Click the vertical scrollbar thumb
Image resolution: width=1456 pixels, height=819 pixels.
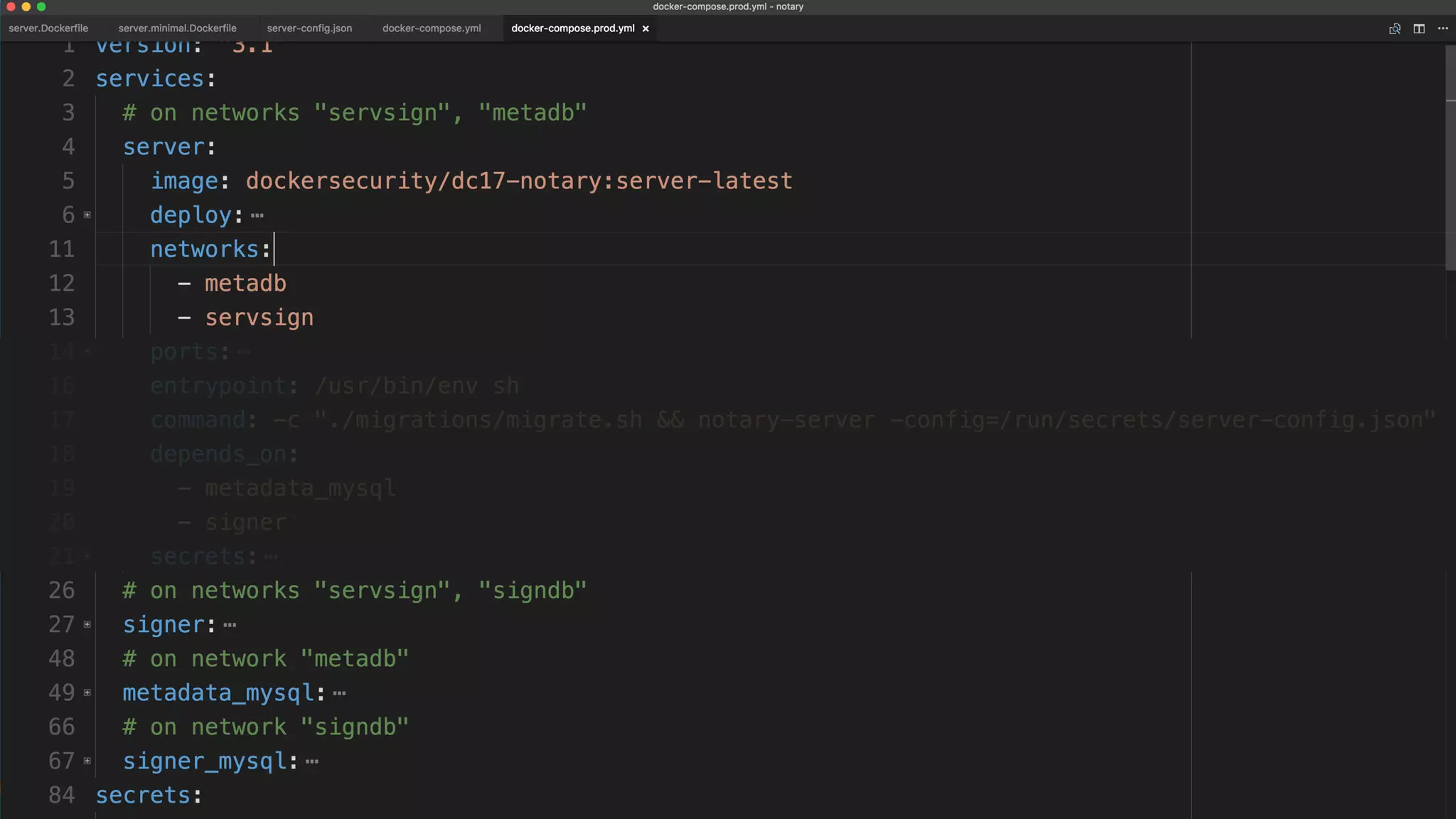click(x=1450, y=156)
